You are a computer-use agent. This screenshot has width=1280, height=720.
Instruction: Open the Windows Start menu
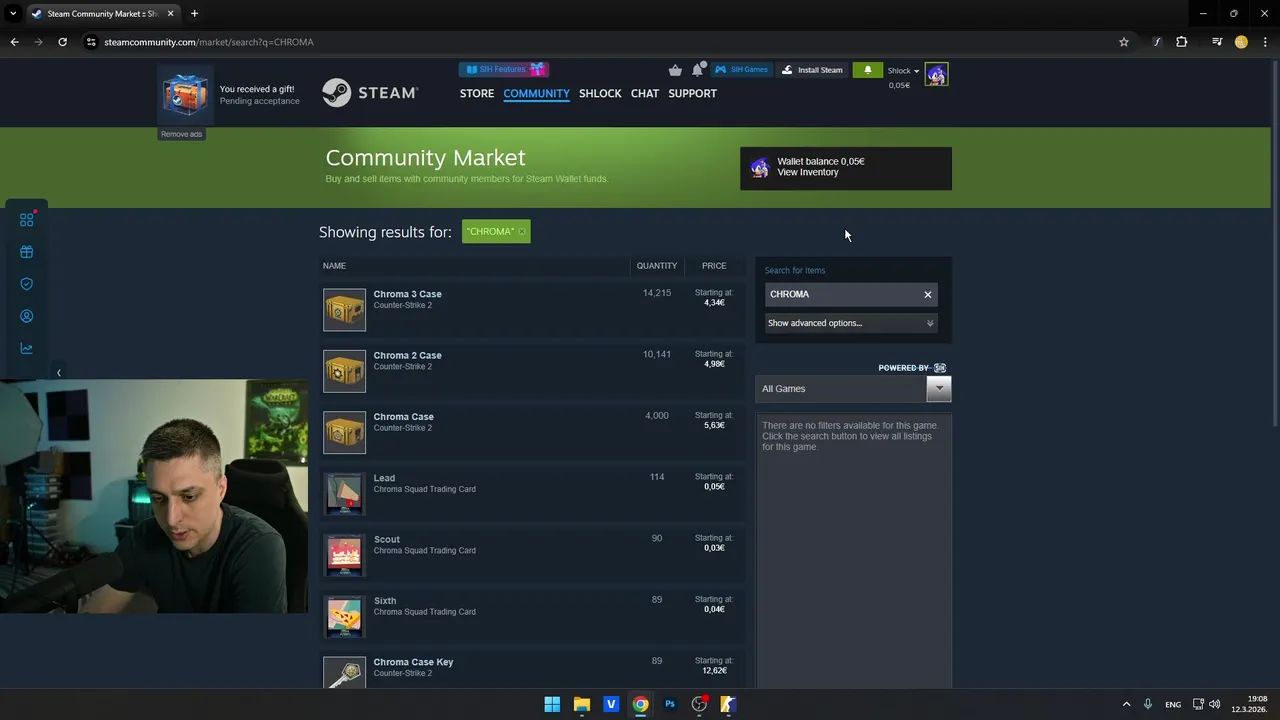pyautogui.click(x=552, y=704)
